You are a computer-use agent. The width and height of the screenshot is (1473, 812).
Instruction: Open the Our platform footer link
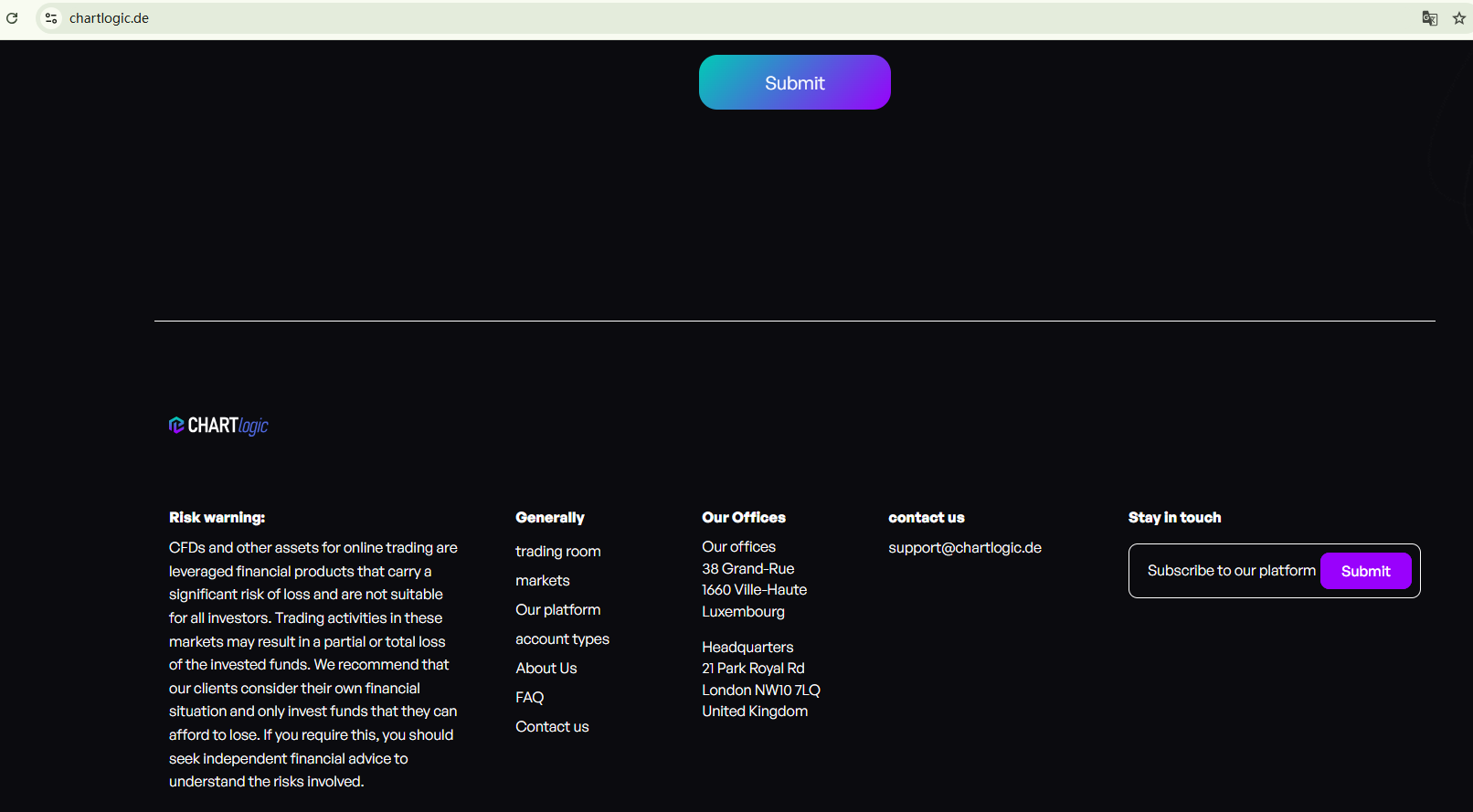557,610
